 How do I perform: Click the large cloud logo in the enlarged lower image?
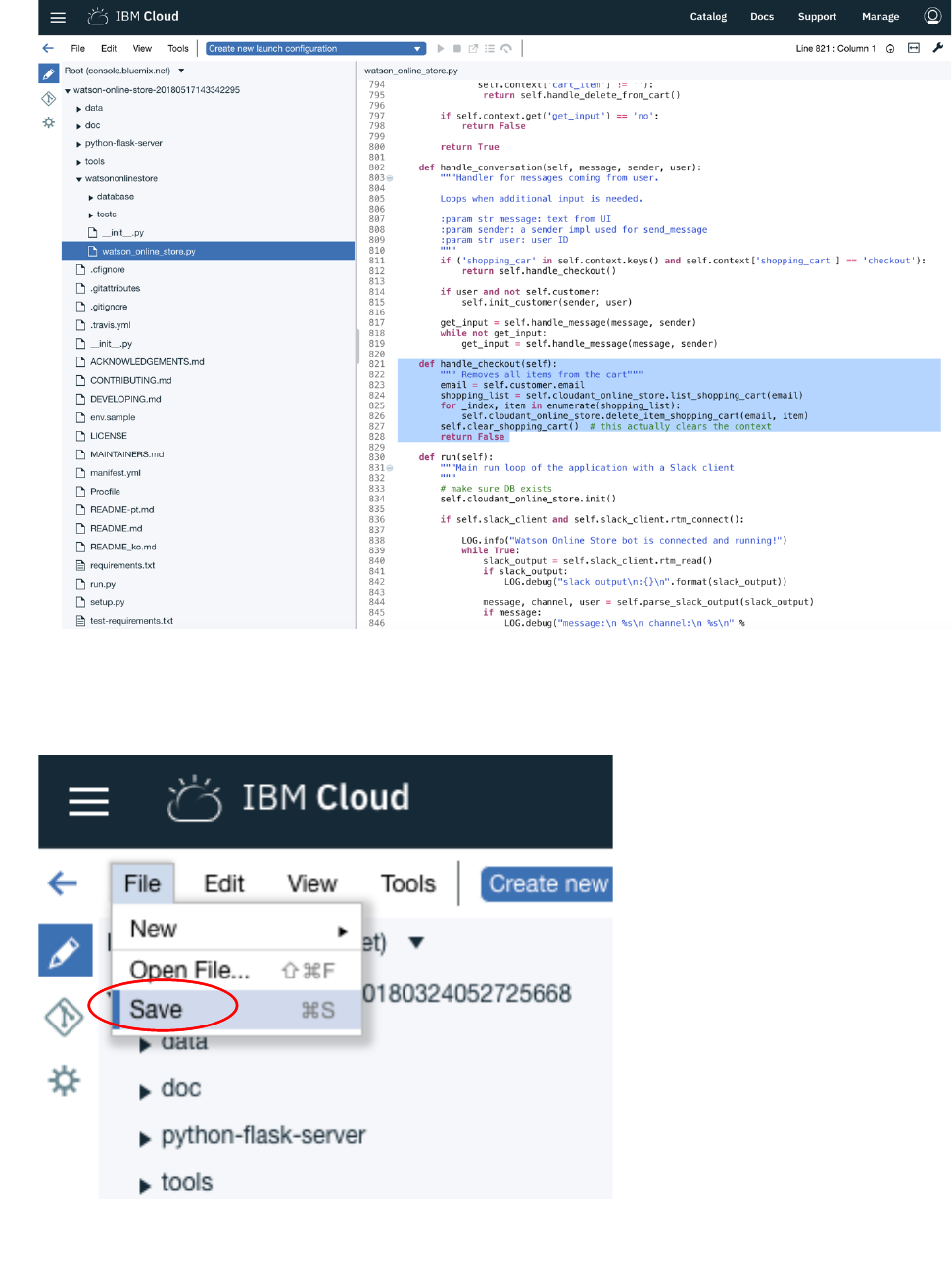(x=194, y=798)
